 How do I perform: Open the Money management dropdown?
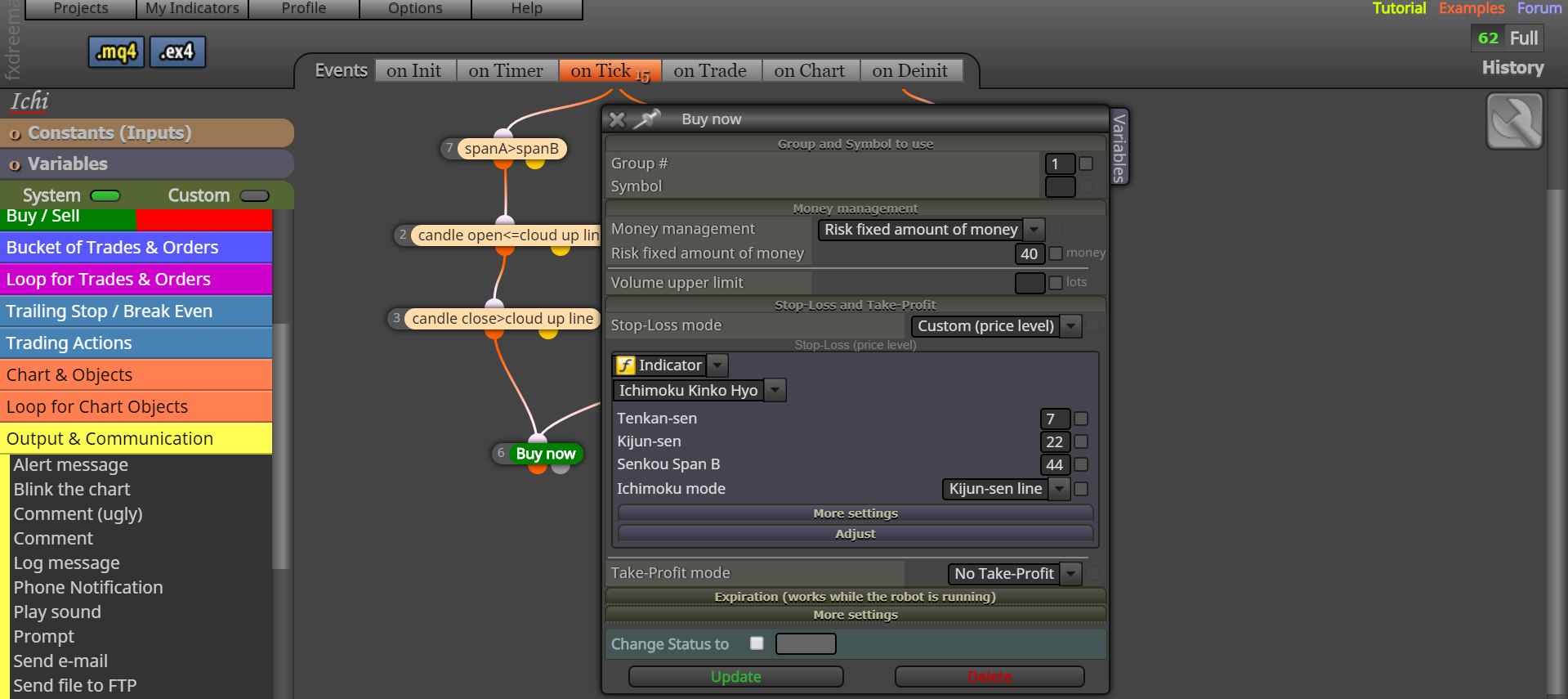(931, 230)
